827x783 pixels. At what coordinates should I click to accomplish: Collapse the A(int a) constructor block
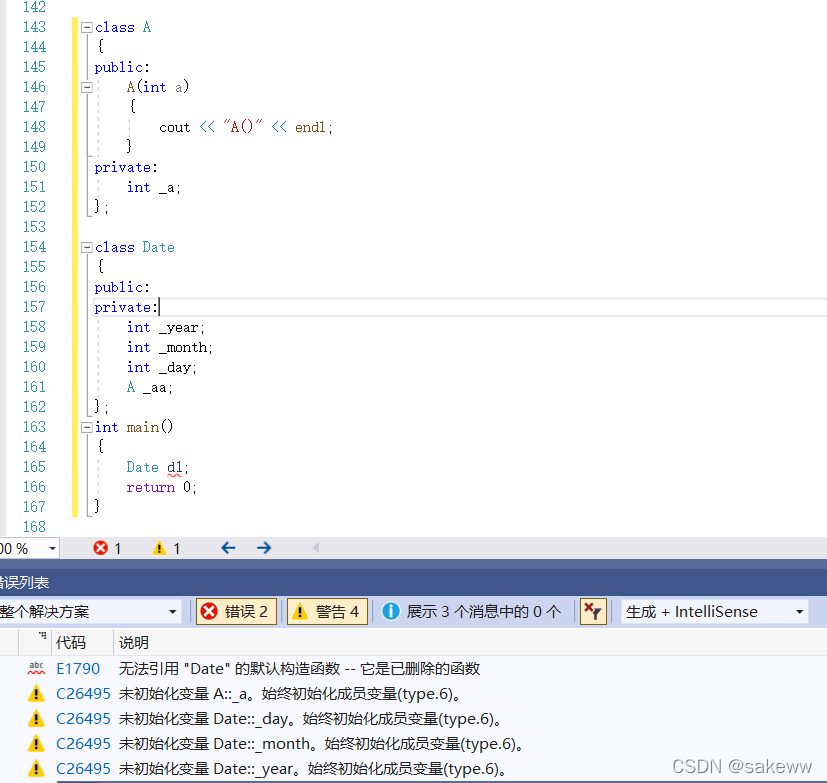pyautogui.click(x=87, y=88)
